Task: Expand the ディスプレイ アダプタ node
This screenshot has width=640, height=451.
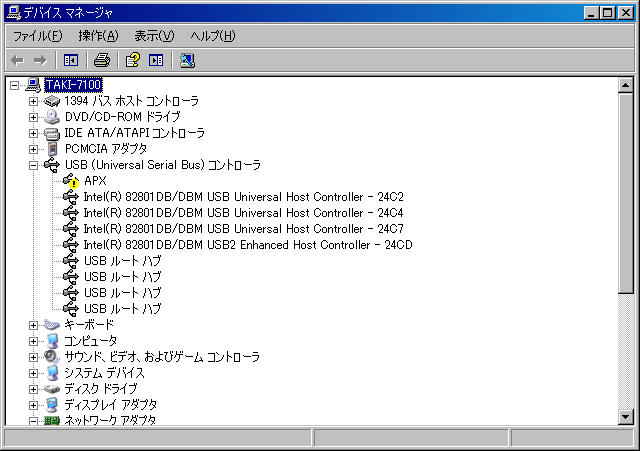Action: click(33, 405)
